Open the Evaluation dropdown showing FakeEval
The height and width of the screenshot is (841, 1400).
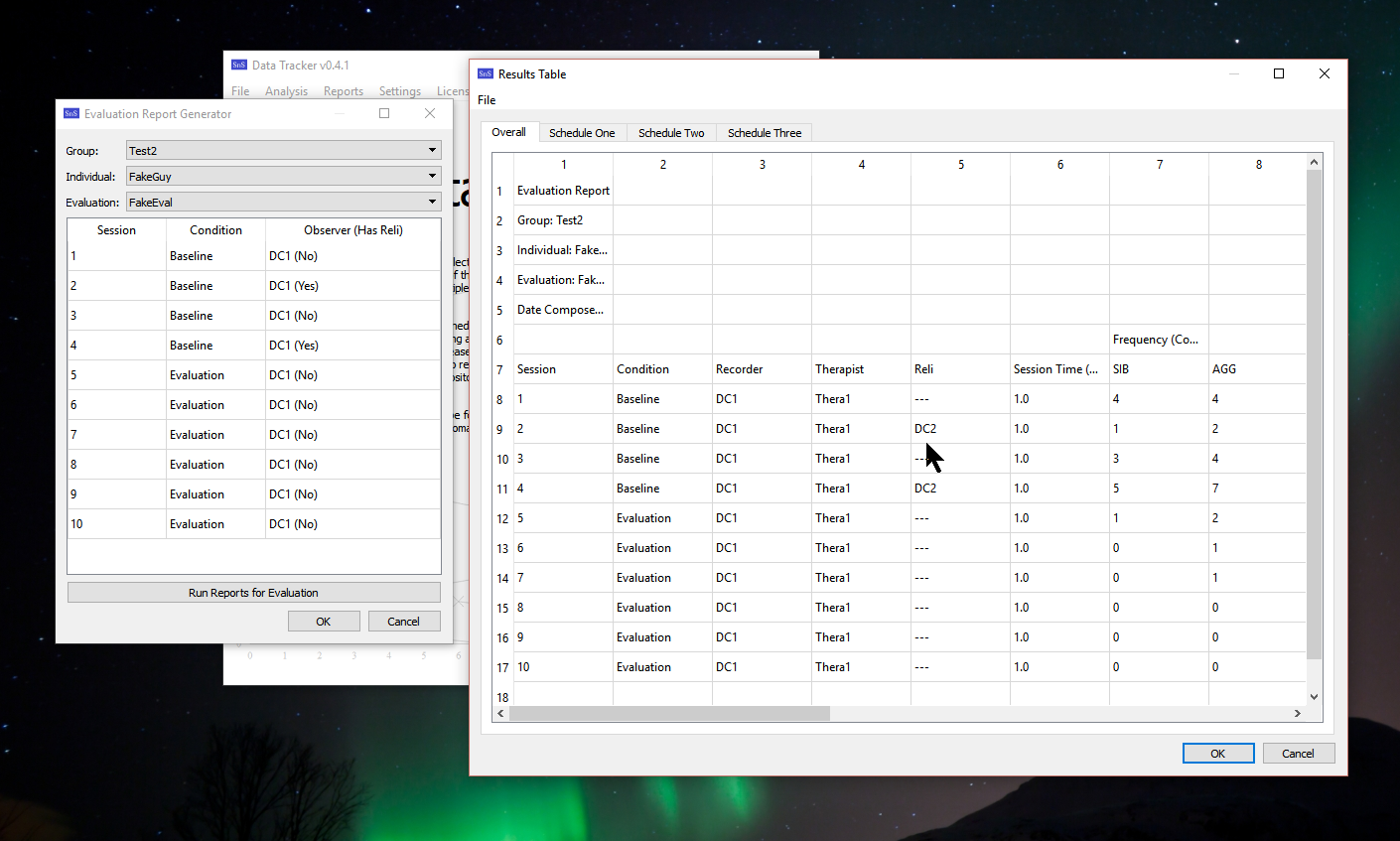coord(283,203)
